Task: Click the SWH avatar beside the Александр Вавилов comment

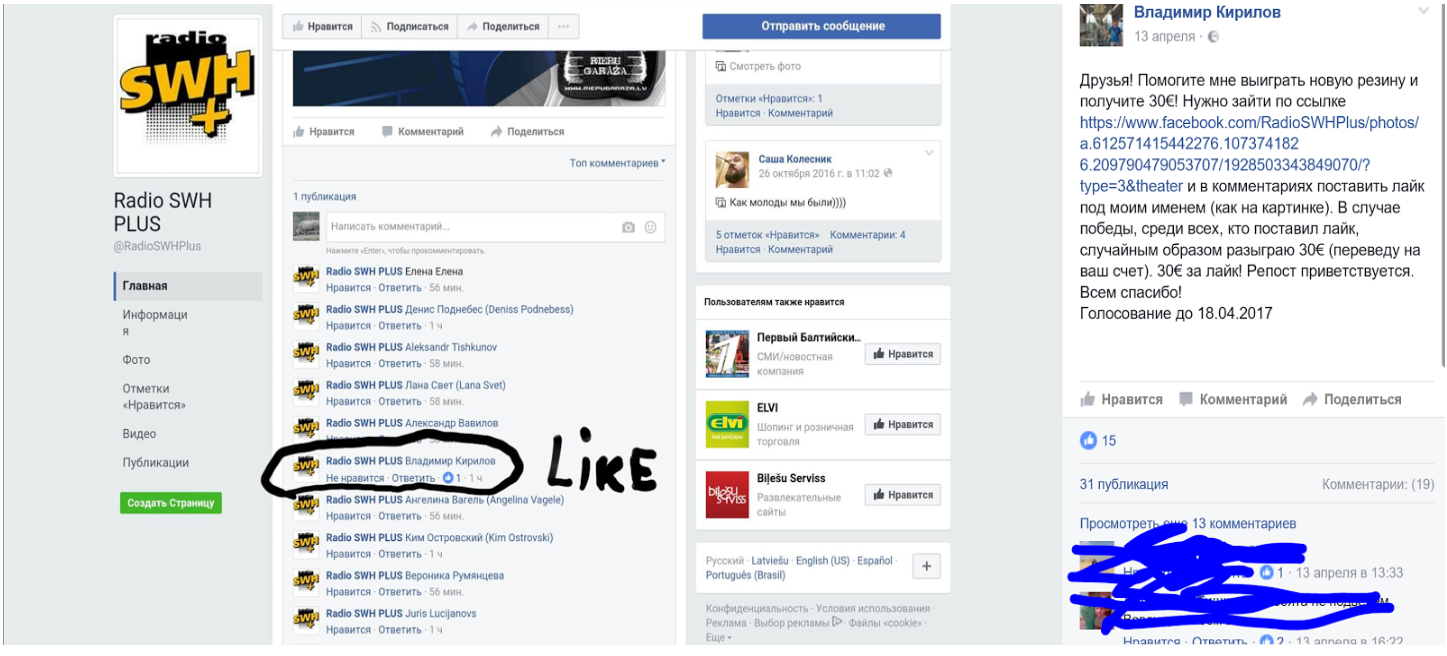Action: pos(306,430)
